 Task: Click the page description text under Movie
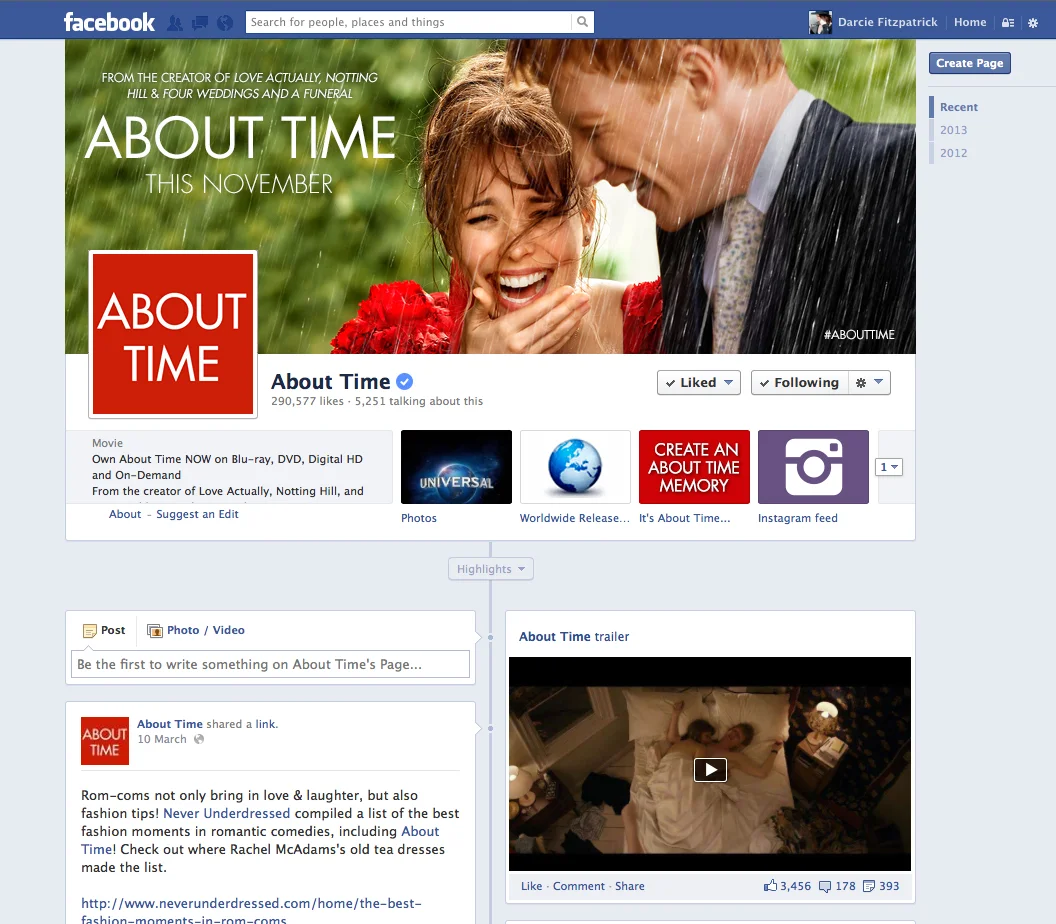point(228,475)
